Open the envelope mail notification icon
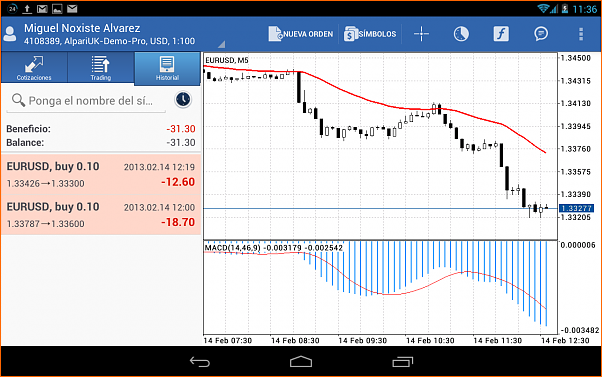 (72, 8)
